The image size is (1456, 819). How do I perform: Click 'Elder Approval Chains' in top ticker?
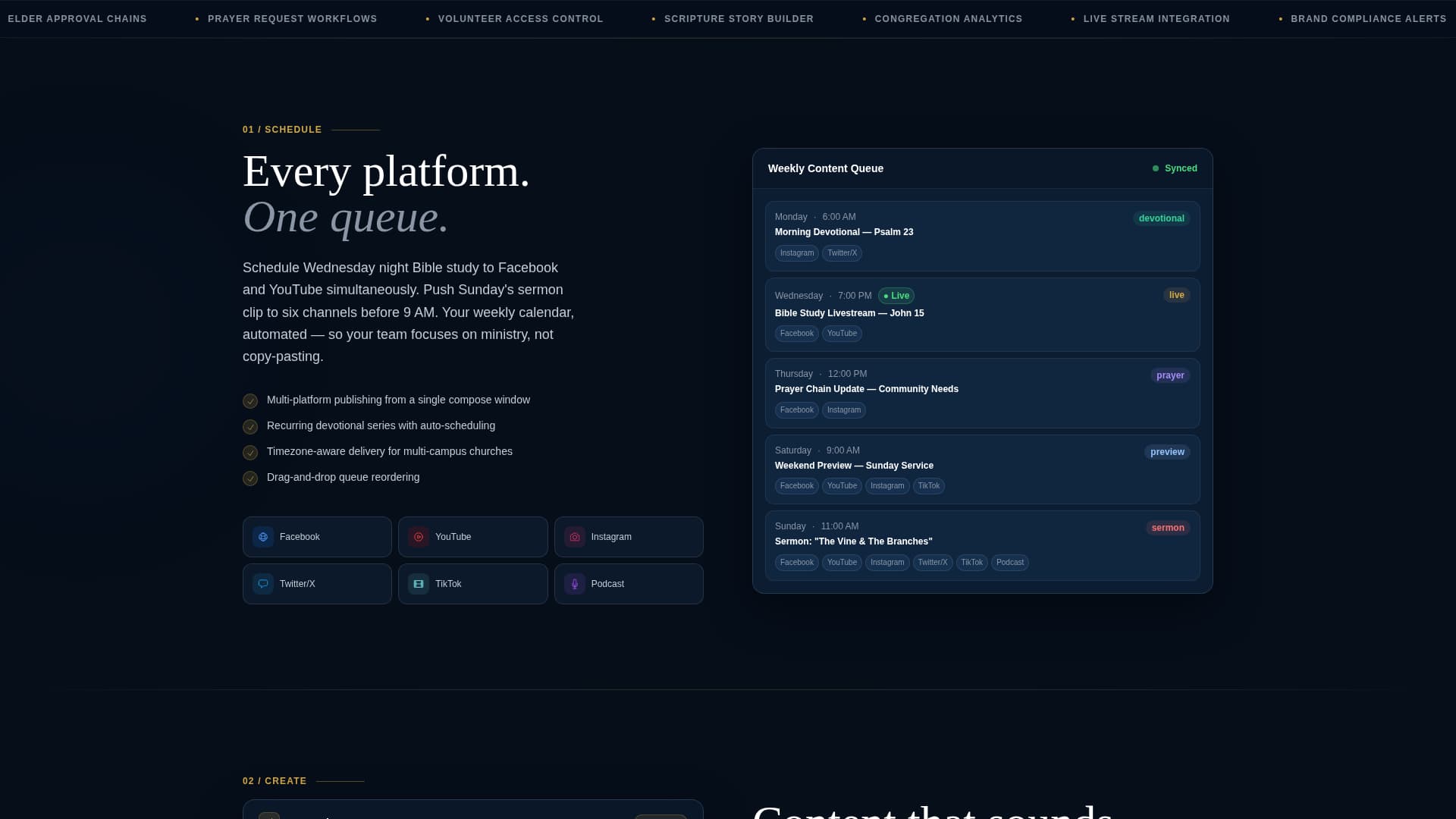point(77,19)
